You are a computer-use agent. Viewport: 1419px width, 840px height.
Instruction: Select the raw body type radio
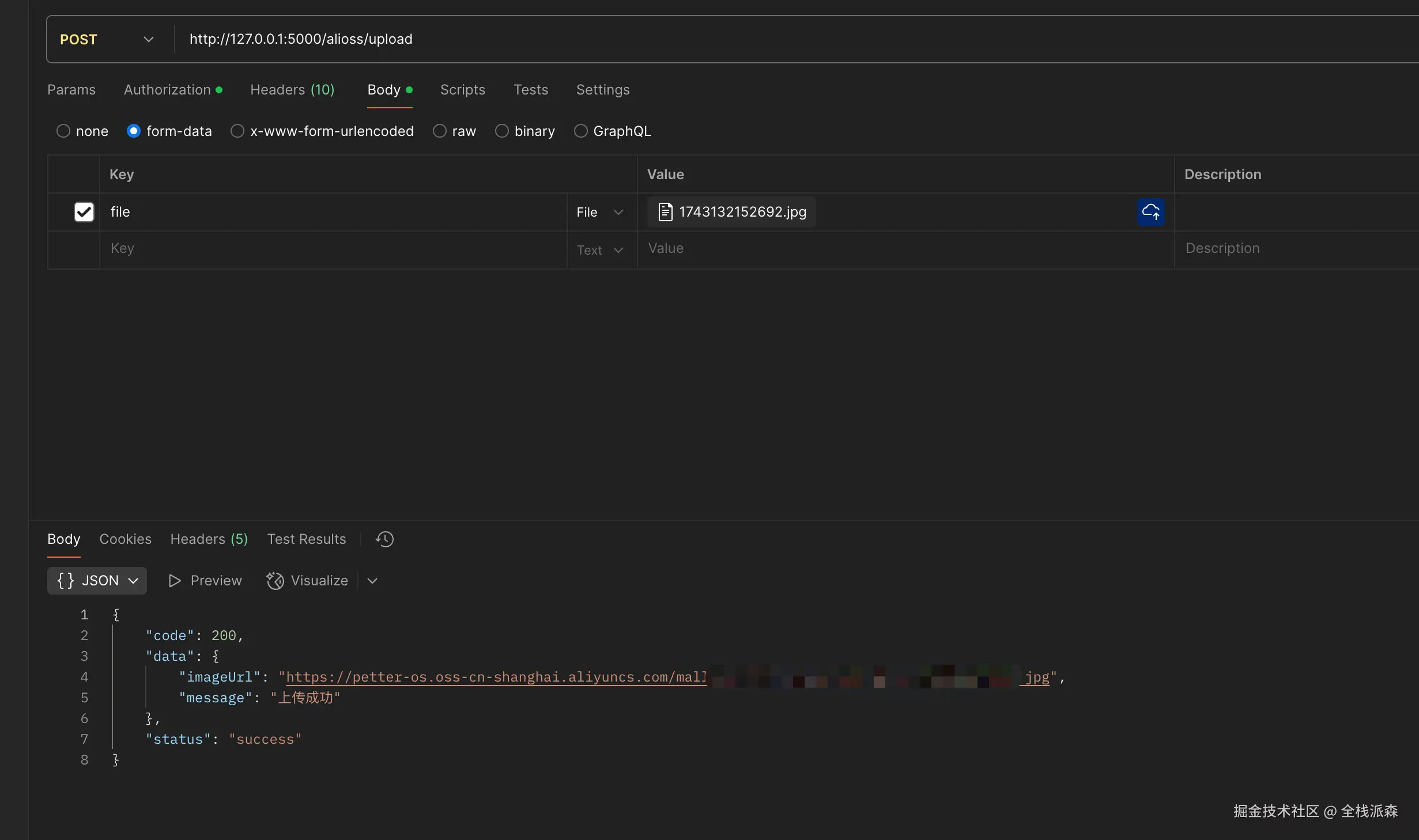pos(440,131)
